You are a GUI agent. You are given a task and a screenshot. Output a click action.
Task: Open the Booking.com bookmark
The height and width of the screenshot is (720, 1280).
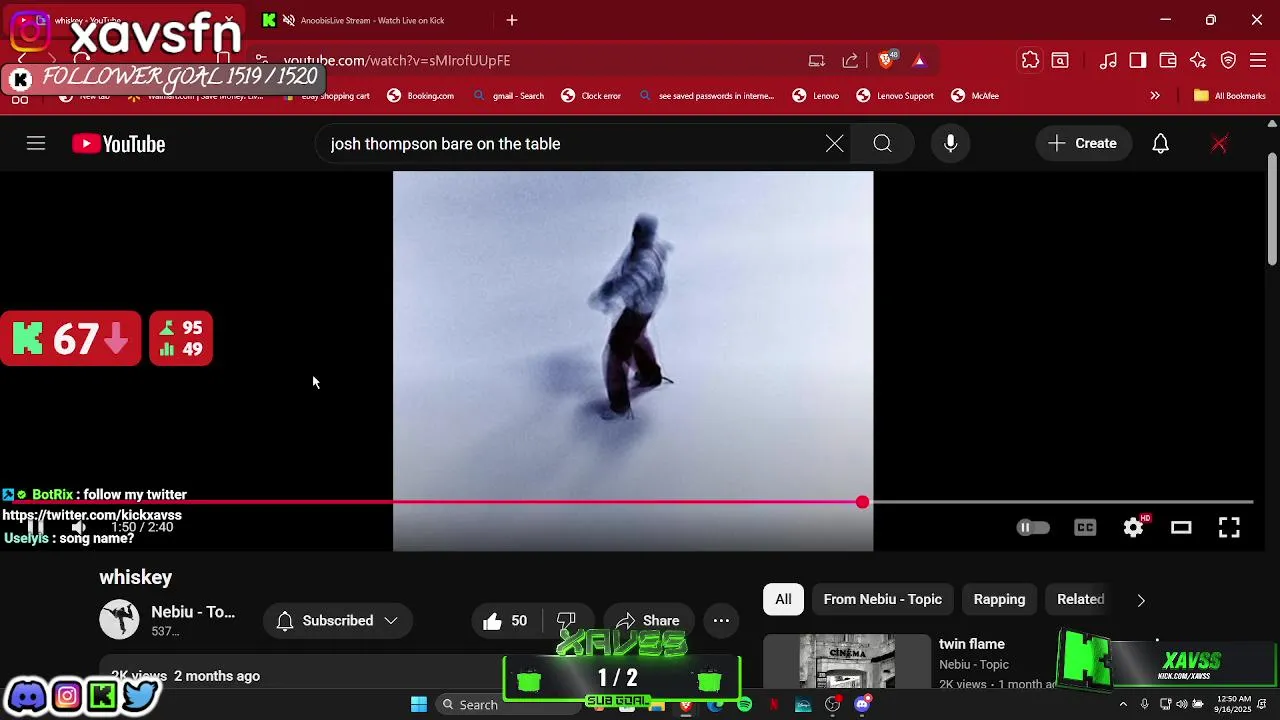tap(420, 96)
